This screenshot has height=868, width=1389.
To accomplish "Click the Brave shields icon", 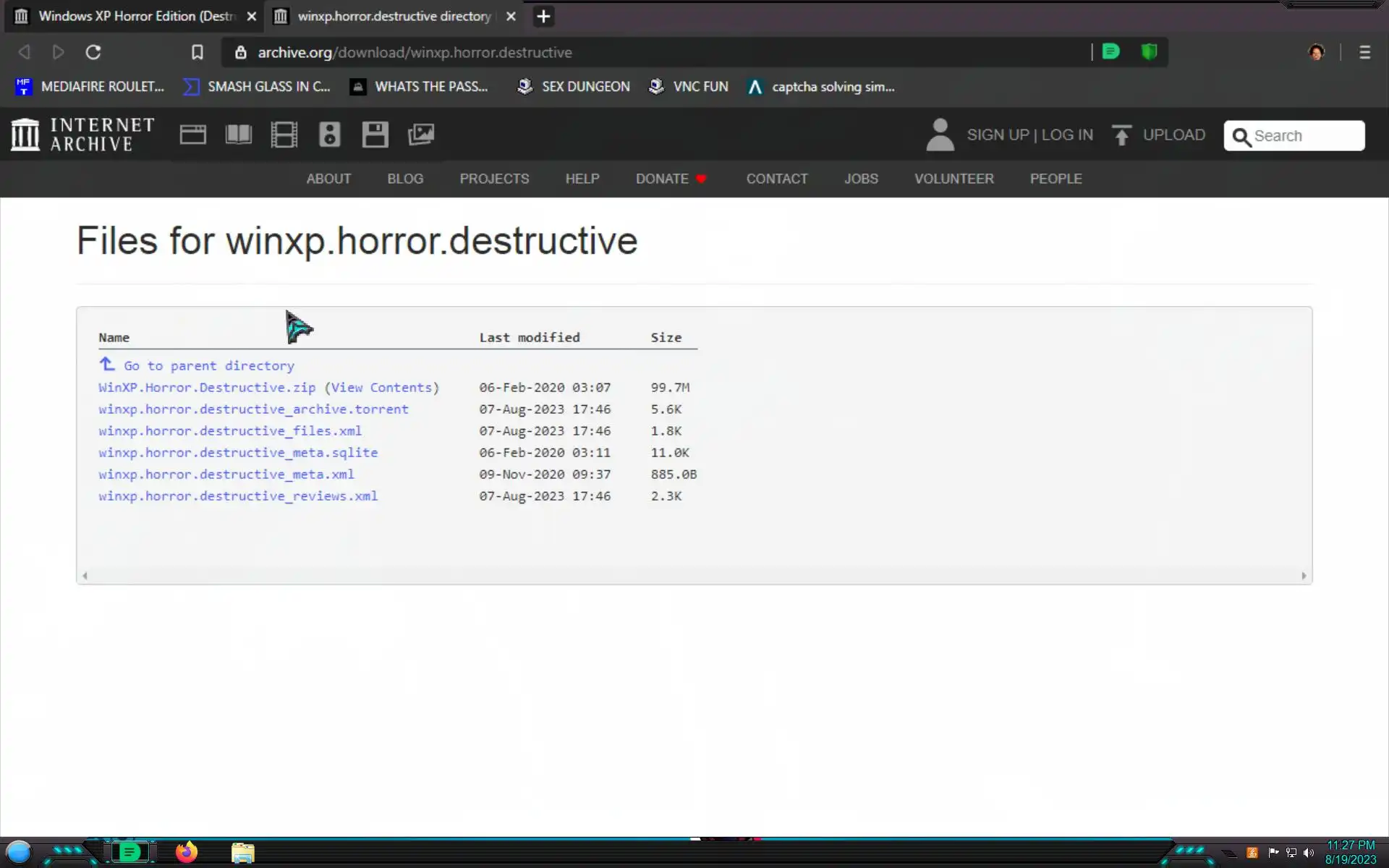I will point(1149,52).
